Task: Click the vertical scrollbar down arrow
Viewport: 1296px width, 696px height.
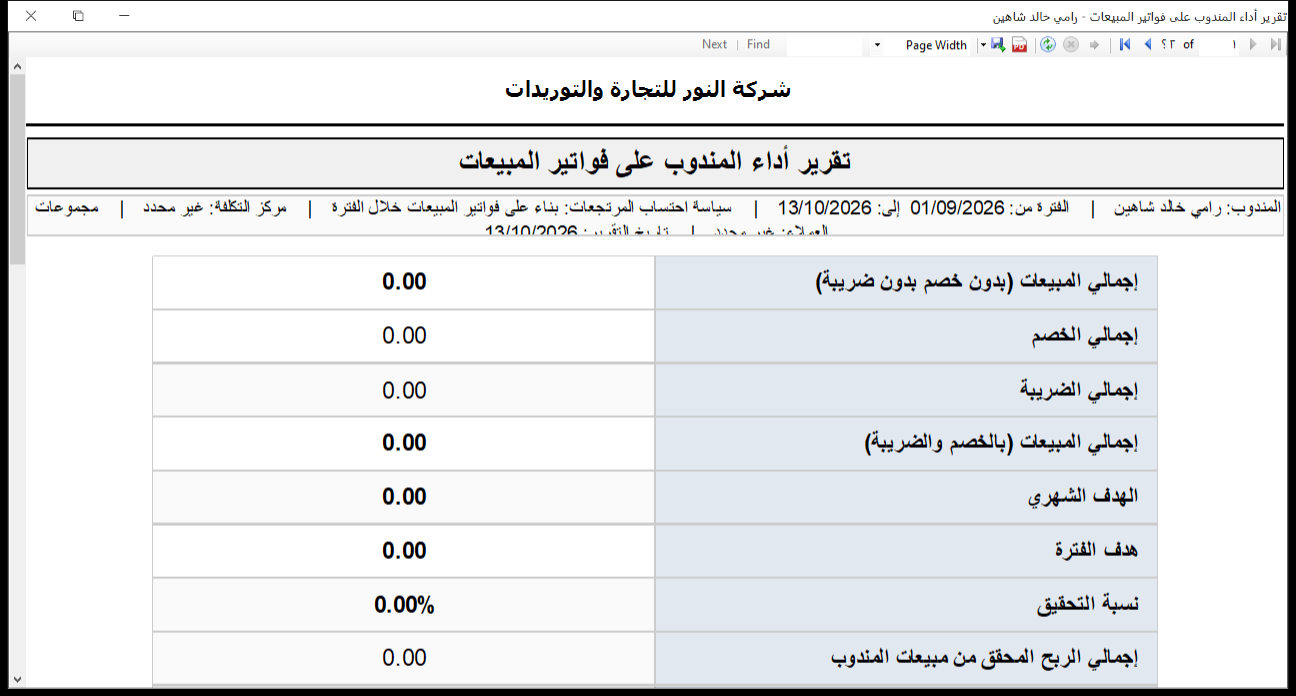Action: coord(17,679)
